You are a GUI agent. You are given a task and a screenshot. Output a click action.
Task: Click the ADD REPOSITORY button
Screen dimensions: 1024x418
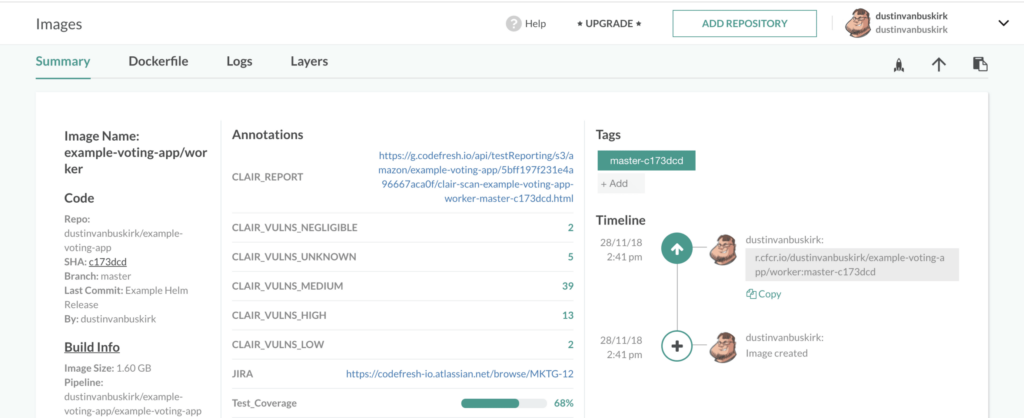(744, 23)
